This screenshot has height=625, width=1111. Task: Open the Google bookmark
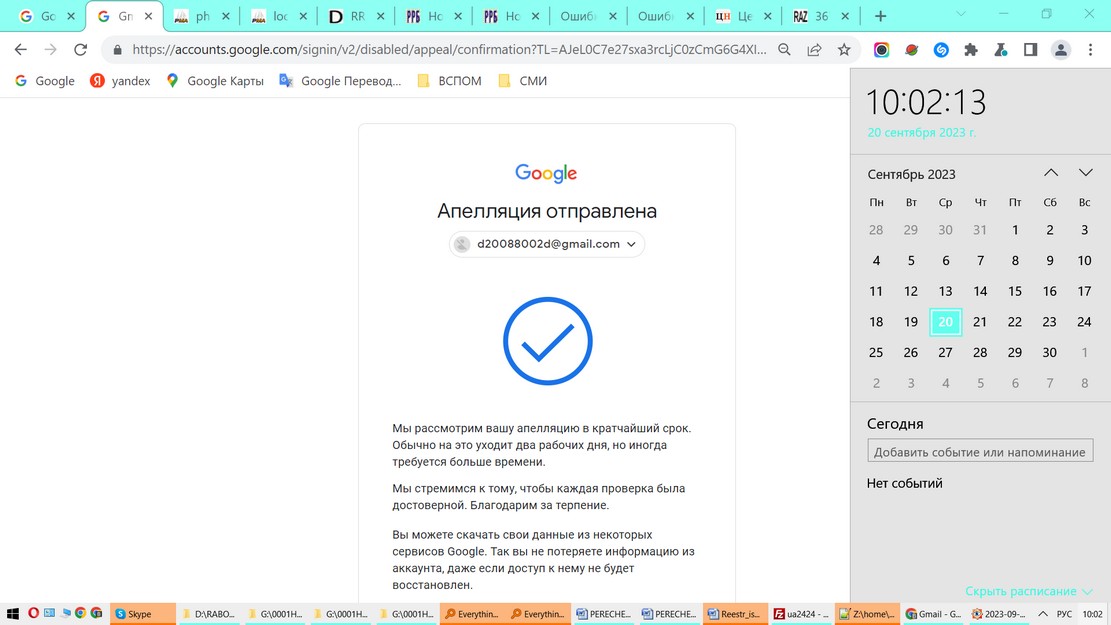click(45, 81)
